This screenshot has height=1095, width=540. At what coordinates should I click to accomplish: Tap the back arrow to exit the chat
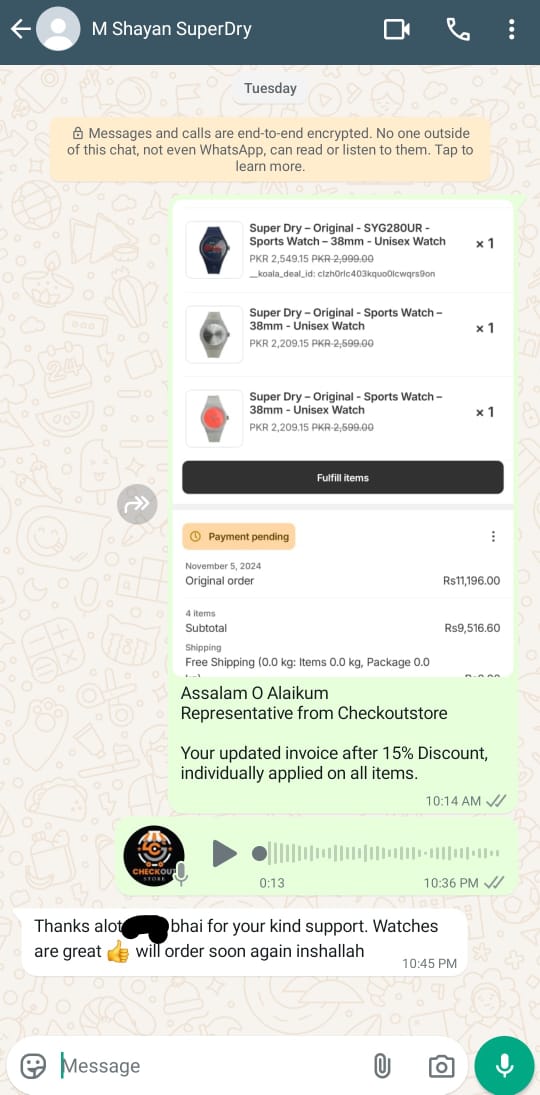click(20, 29)
